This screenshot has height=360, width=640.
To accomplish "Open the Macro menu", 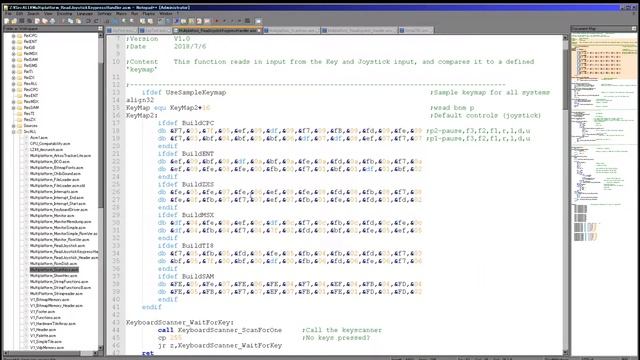I will pos(121,13).
